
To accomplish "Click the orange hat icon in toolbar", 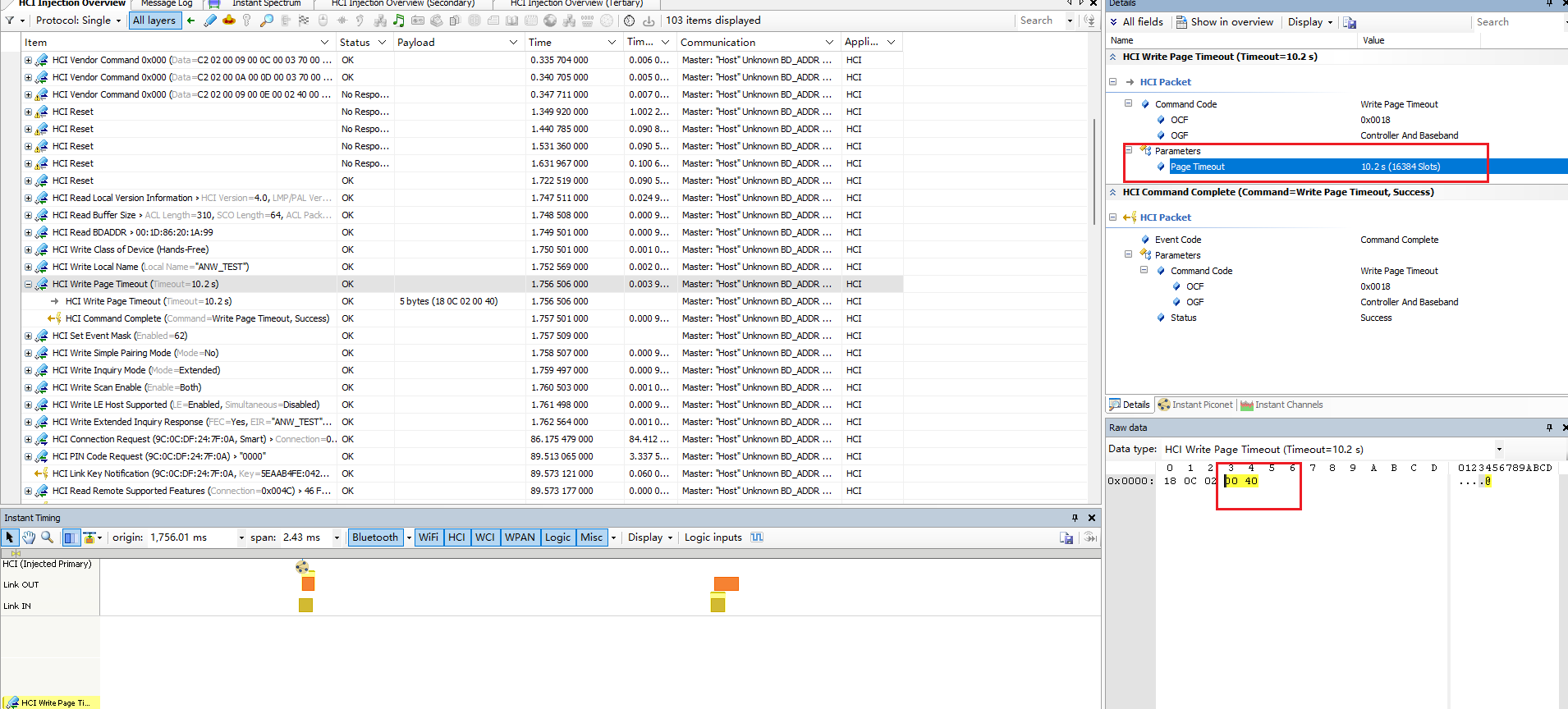I will coord(229,21).
